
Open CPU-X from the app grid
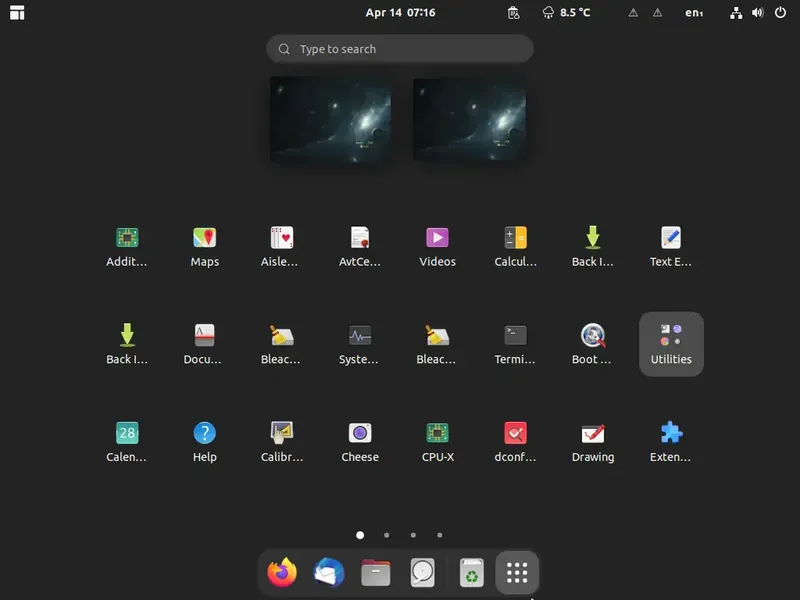click(437, 442)
